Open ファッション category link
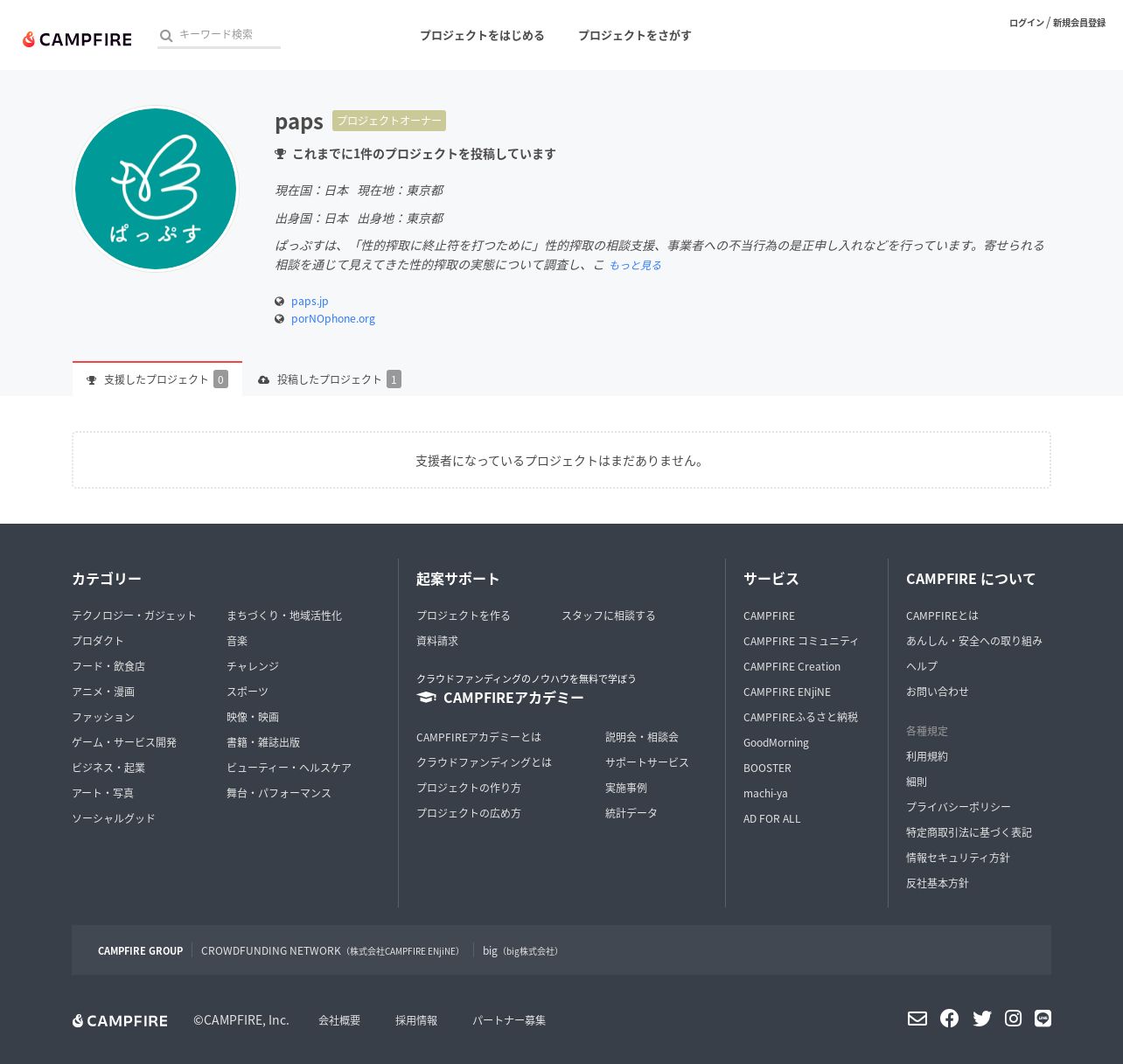This screenshot has height=1064, width=1123. (103, 717)
